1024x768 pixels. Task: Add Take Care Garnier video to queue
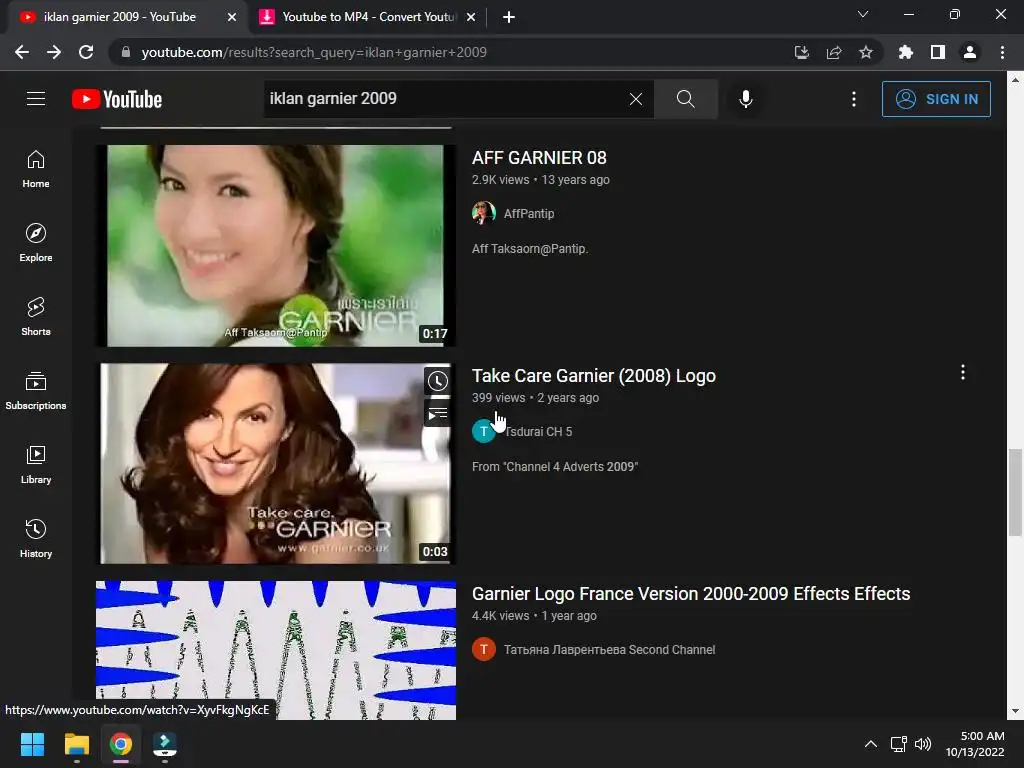pos(438,413)
